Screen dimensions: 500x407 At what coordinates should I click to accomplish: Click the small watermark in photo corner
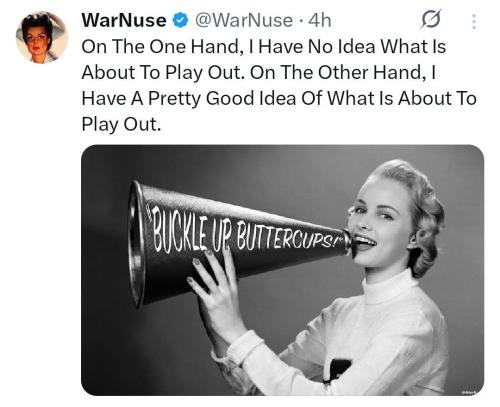tap(471, 391)
